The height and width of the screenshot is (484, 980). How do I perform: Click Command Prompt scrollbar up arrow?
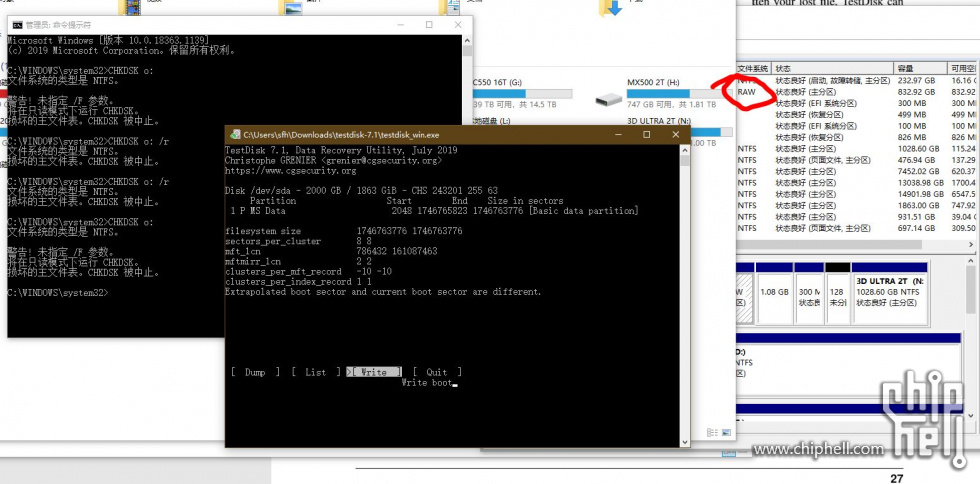(468, 39)
